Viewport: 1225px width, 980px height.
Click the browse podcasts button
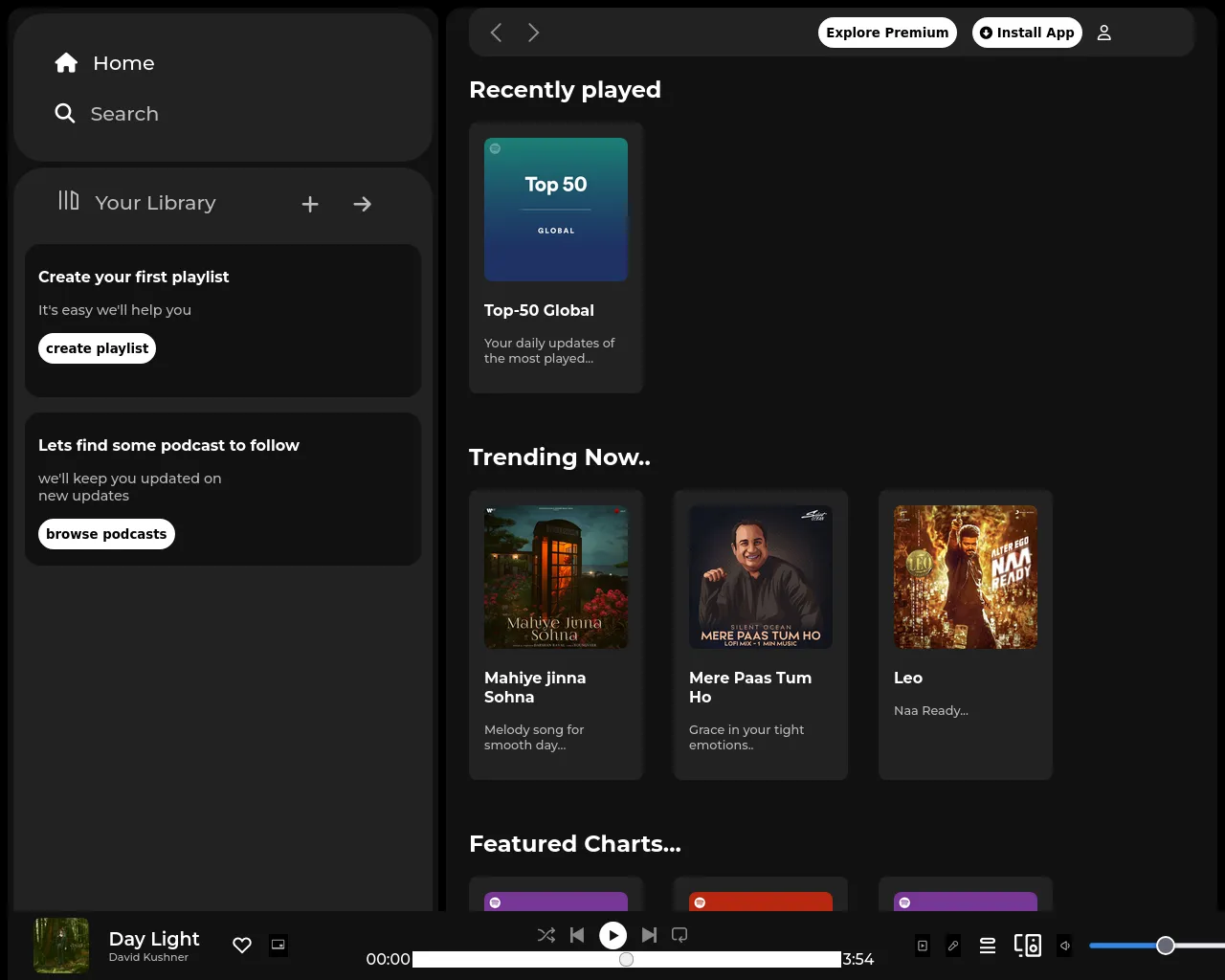[x=106, y=534]
